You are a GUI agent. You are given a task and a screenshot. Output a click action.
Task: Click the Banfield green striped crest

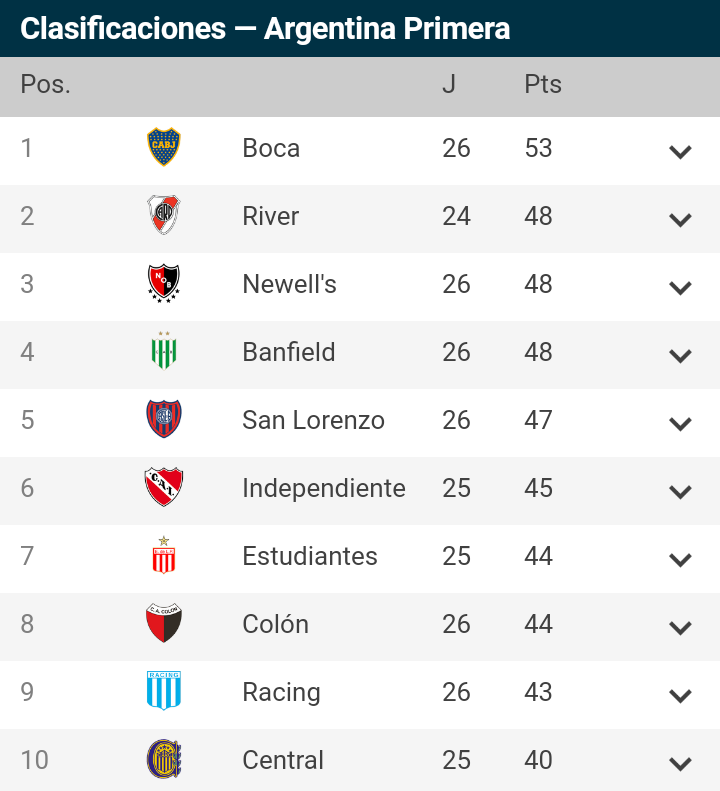point(163,351)
